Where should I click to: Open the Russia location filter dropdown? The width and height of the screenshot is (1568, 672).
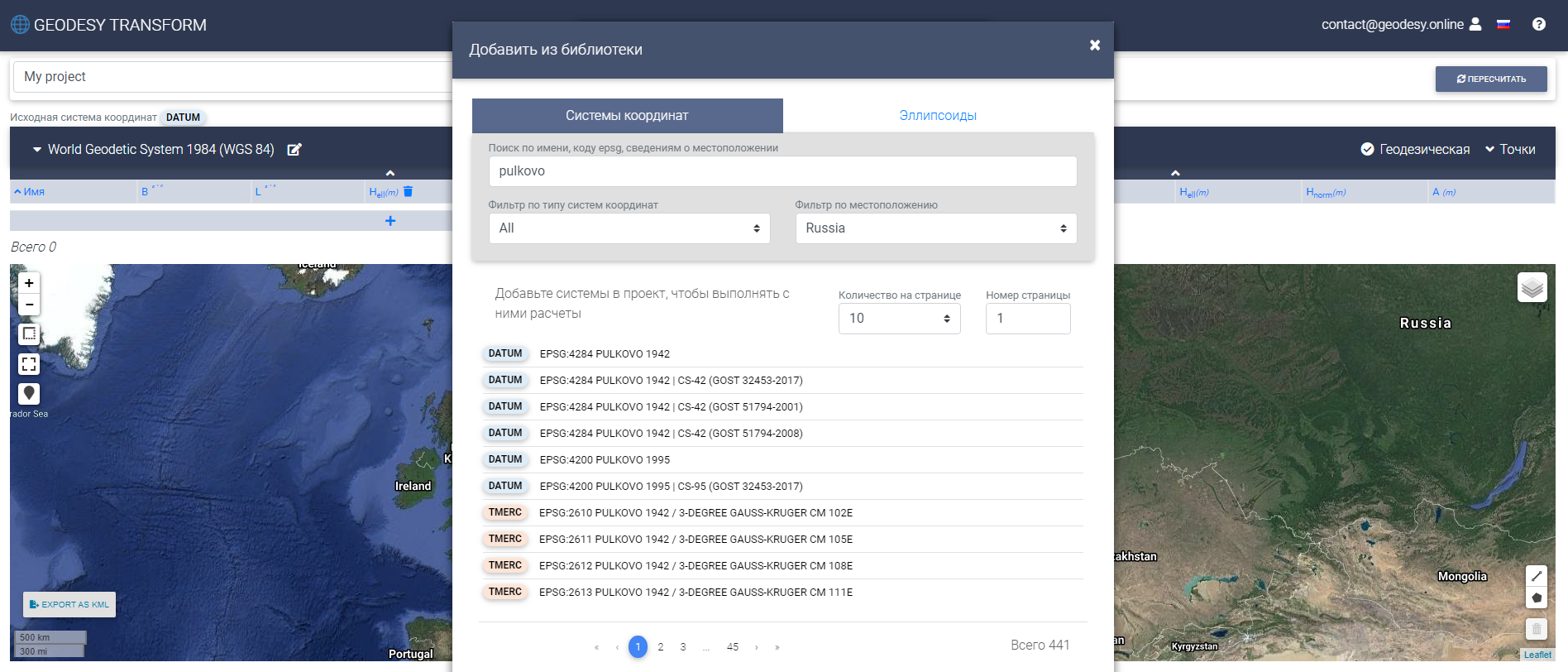point(935,228)
